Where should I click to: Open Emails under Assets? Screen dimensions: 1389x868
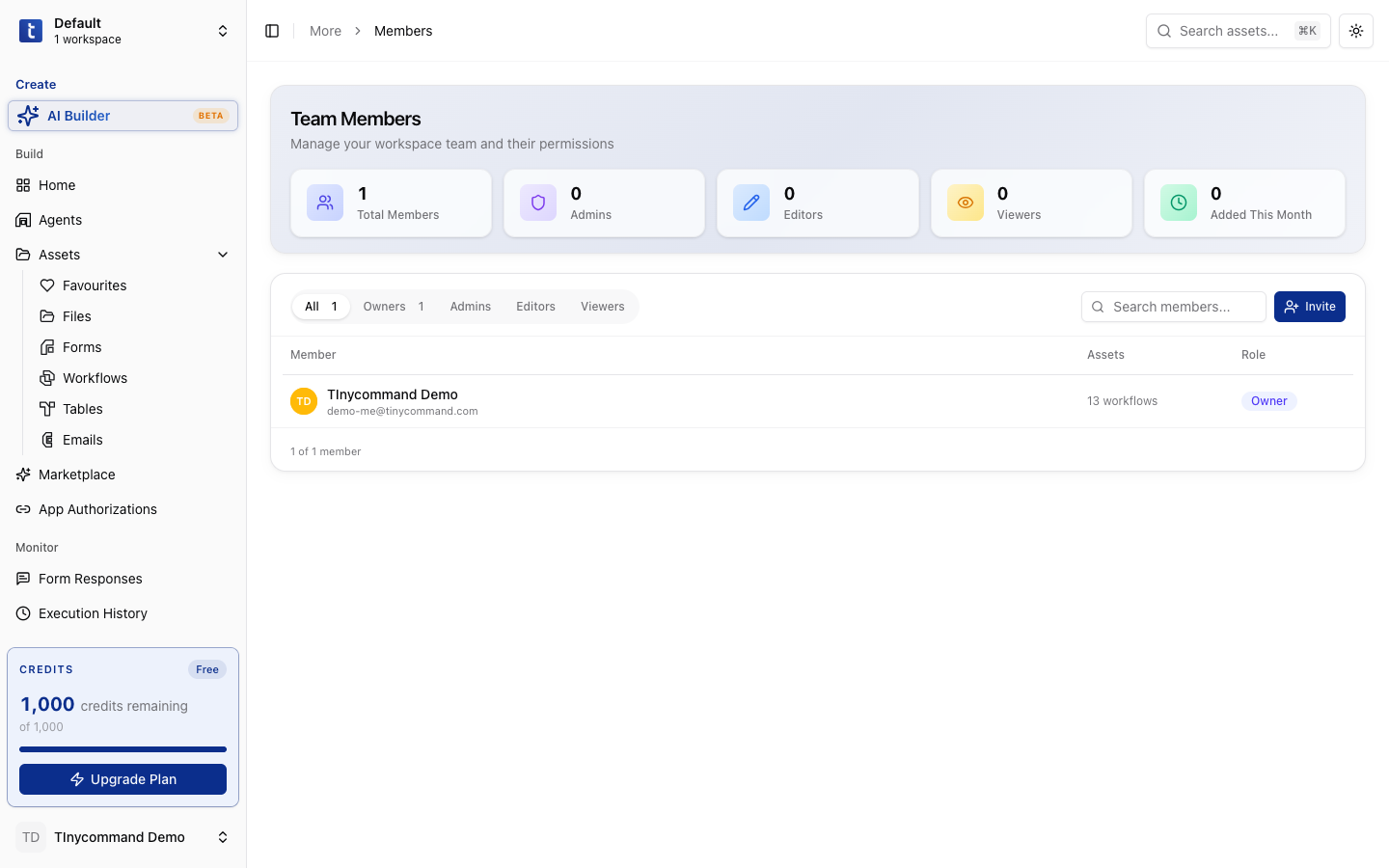pyautogui.click(x=135, y=440)
